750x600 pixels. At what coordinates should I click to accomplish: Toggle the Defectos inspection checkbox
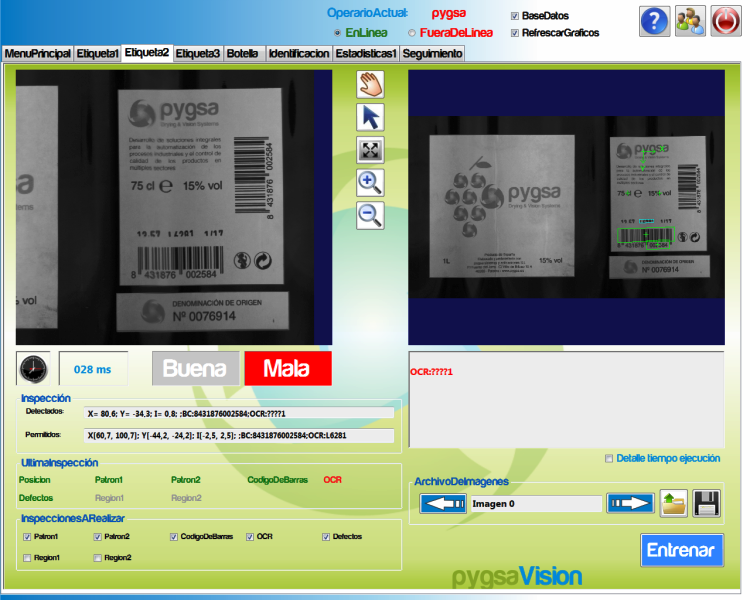[326, 537]
